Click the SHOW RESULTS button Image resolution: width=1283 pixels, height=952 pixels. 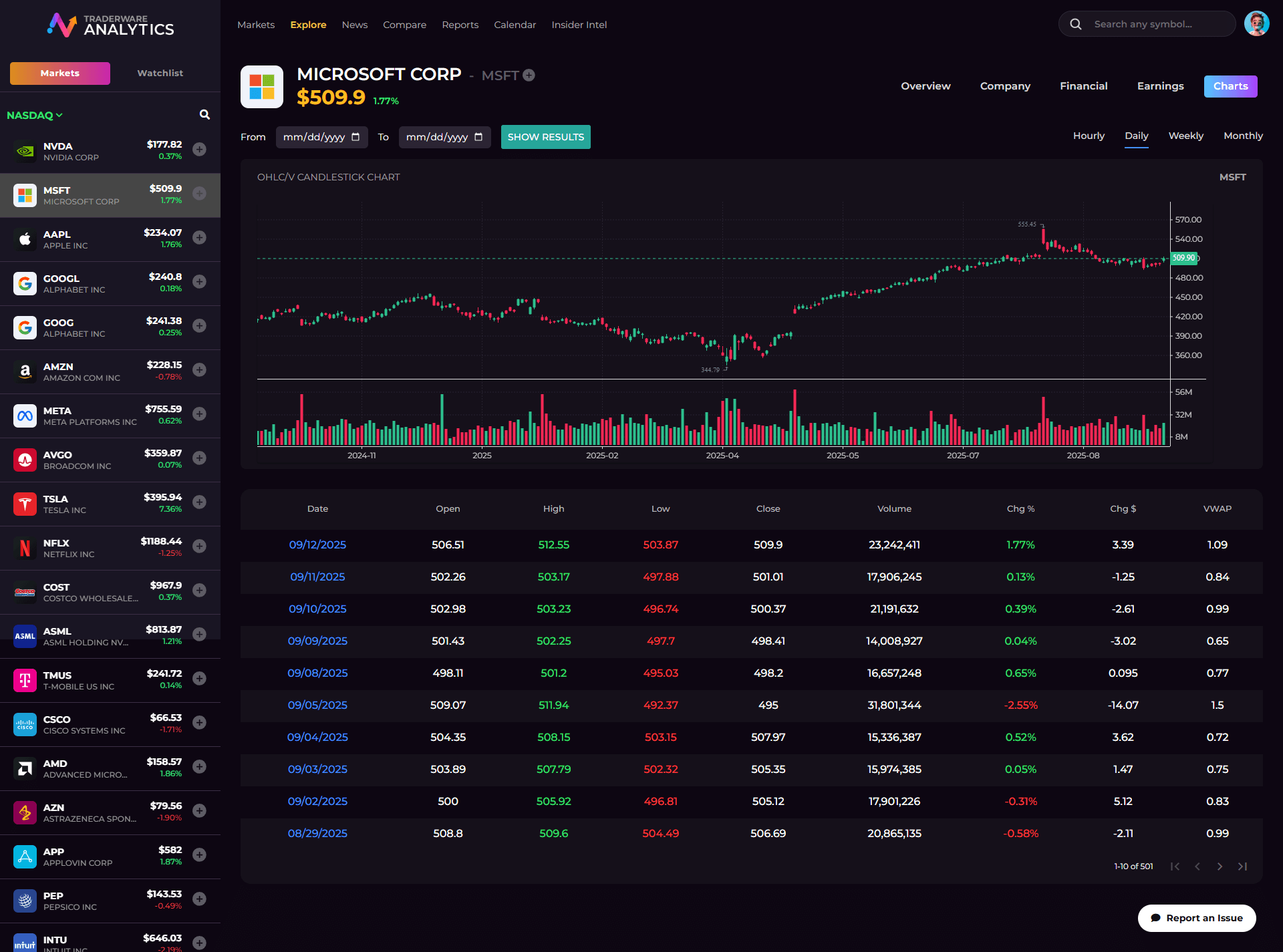[545, 137]
